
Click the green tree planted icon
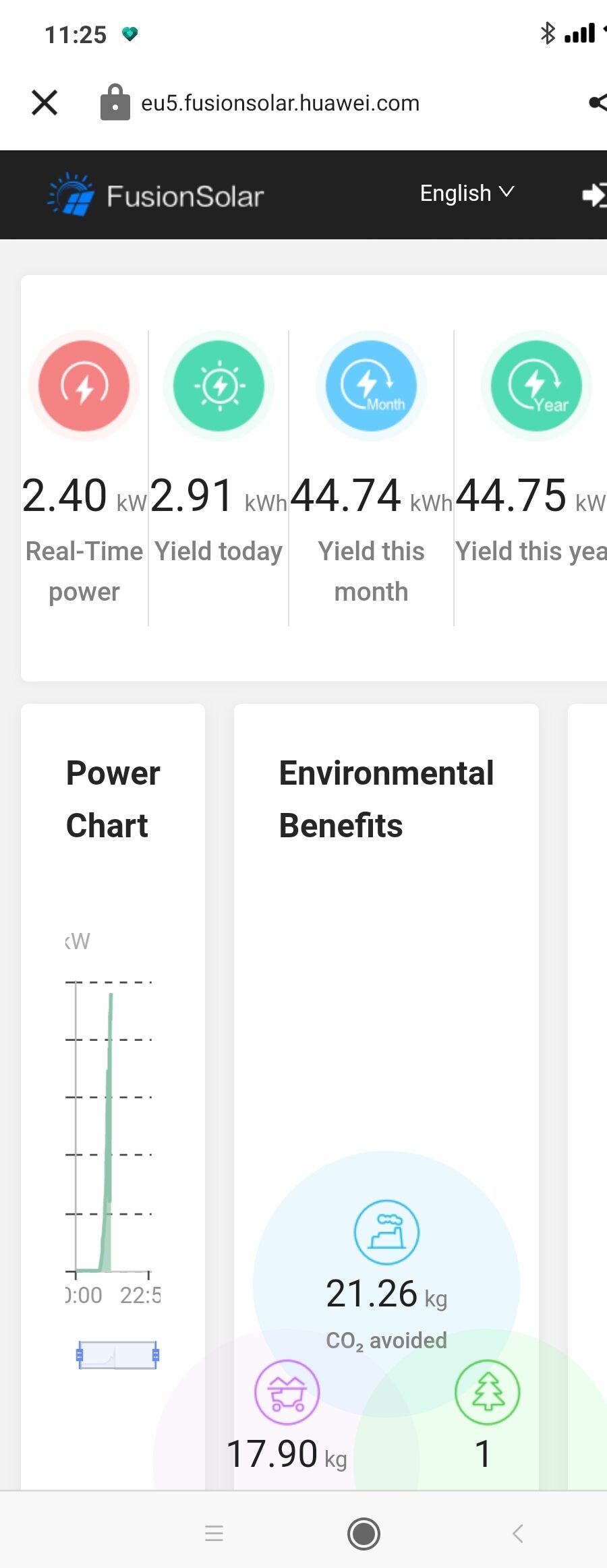[488, 1392]
